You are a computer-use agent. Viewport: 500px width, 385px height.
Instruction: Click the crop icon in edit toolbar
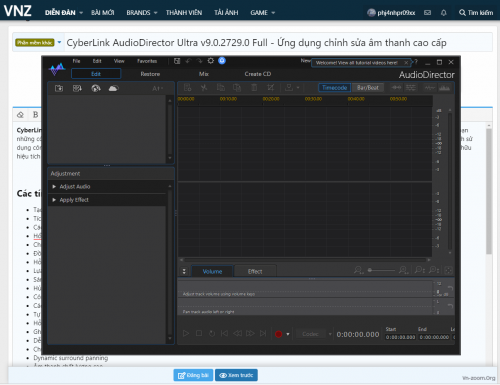pyautogui.click(x=271, y=88)
